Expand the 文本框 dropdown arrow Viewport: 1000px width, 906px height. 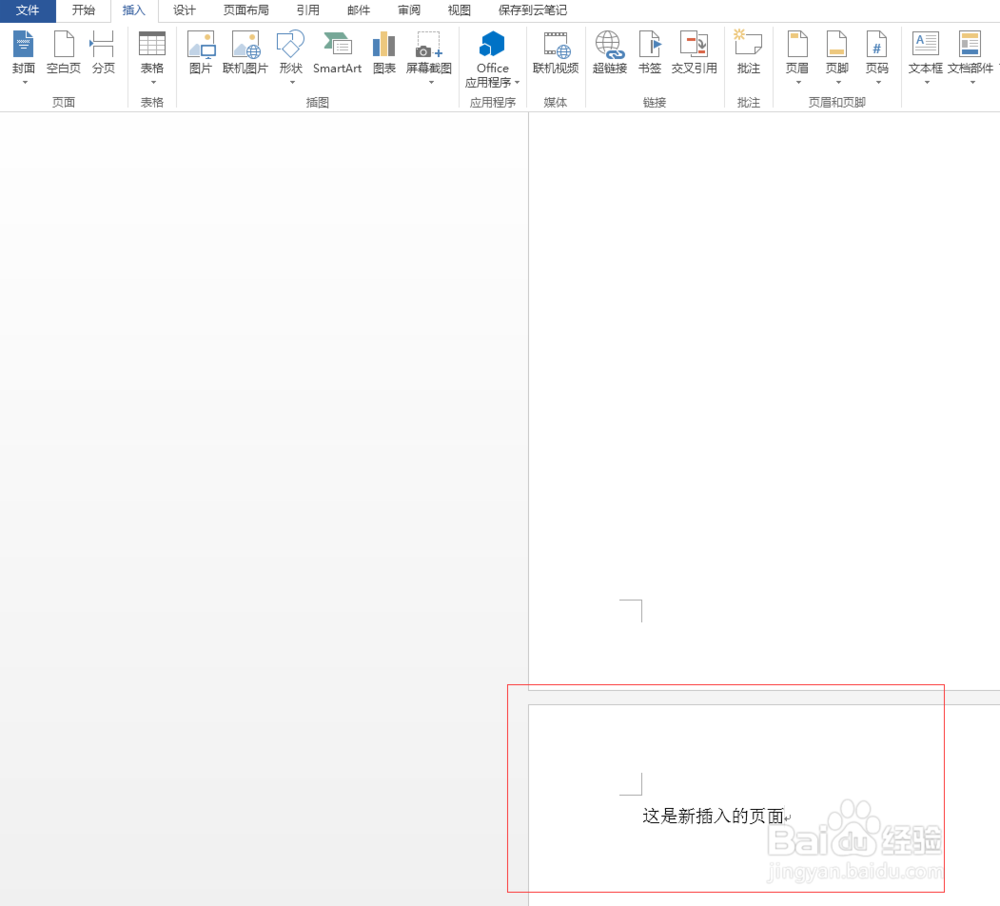coord(927,83)
